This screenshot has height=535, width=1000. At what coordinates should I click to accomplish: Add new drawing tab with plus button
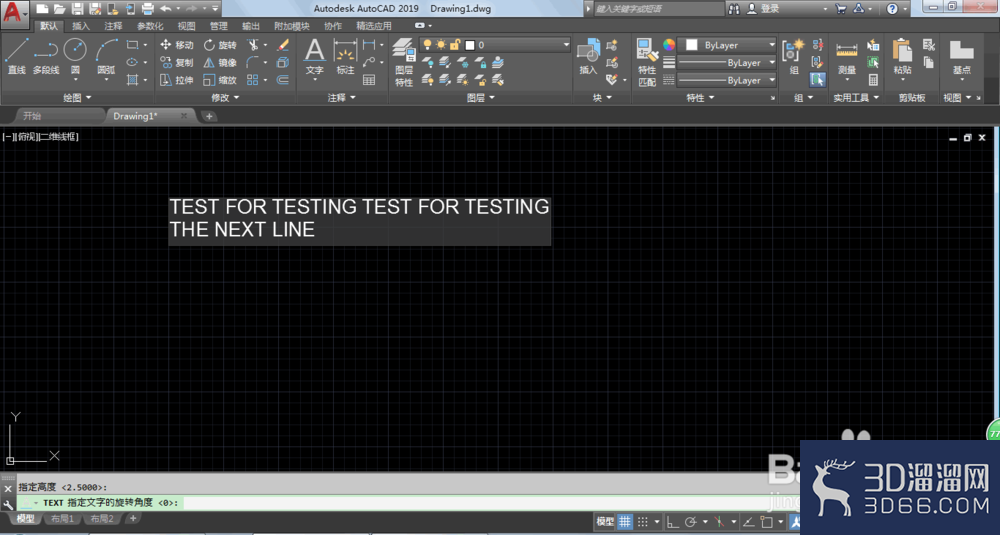[209, 116]
